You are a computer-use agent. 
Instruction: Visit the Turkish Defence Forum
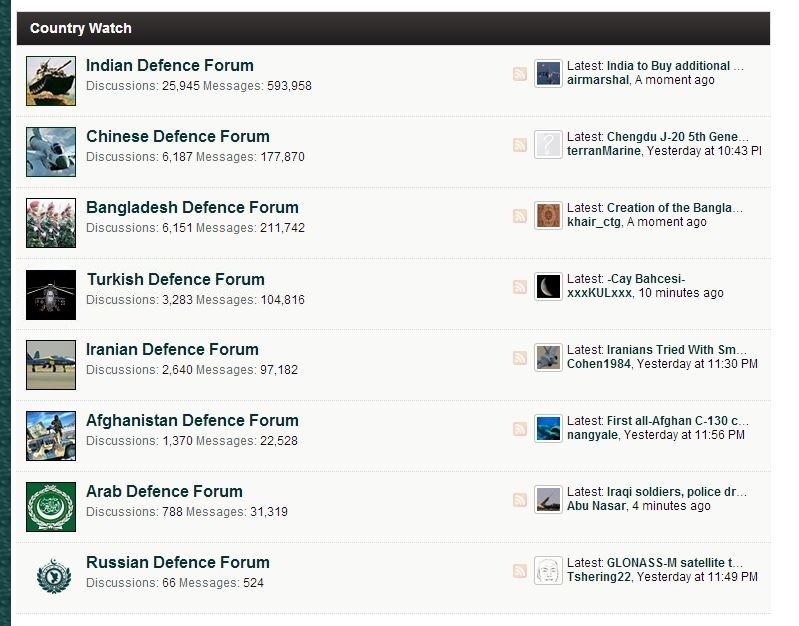coord(176,279)
